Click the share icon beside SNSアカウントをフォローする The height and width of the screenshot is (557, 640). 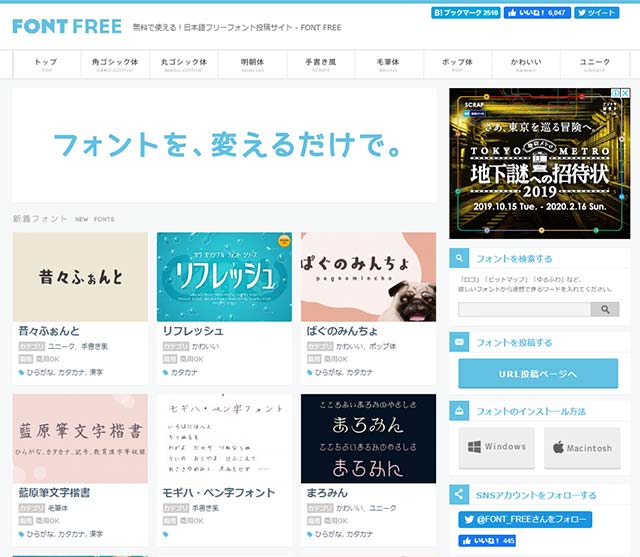click(x=459, y=495)
